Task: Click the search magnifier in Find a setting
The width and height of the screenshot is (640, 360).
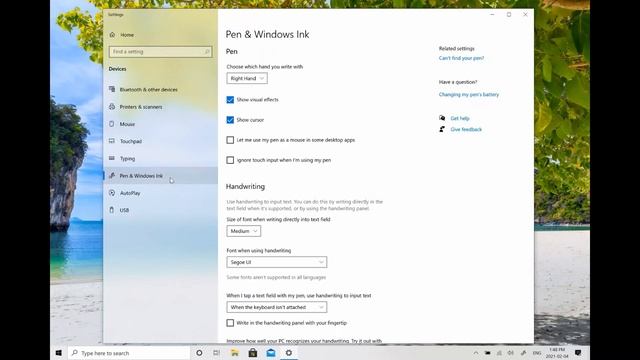Action: (x=207, y=52)
